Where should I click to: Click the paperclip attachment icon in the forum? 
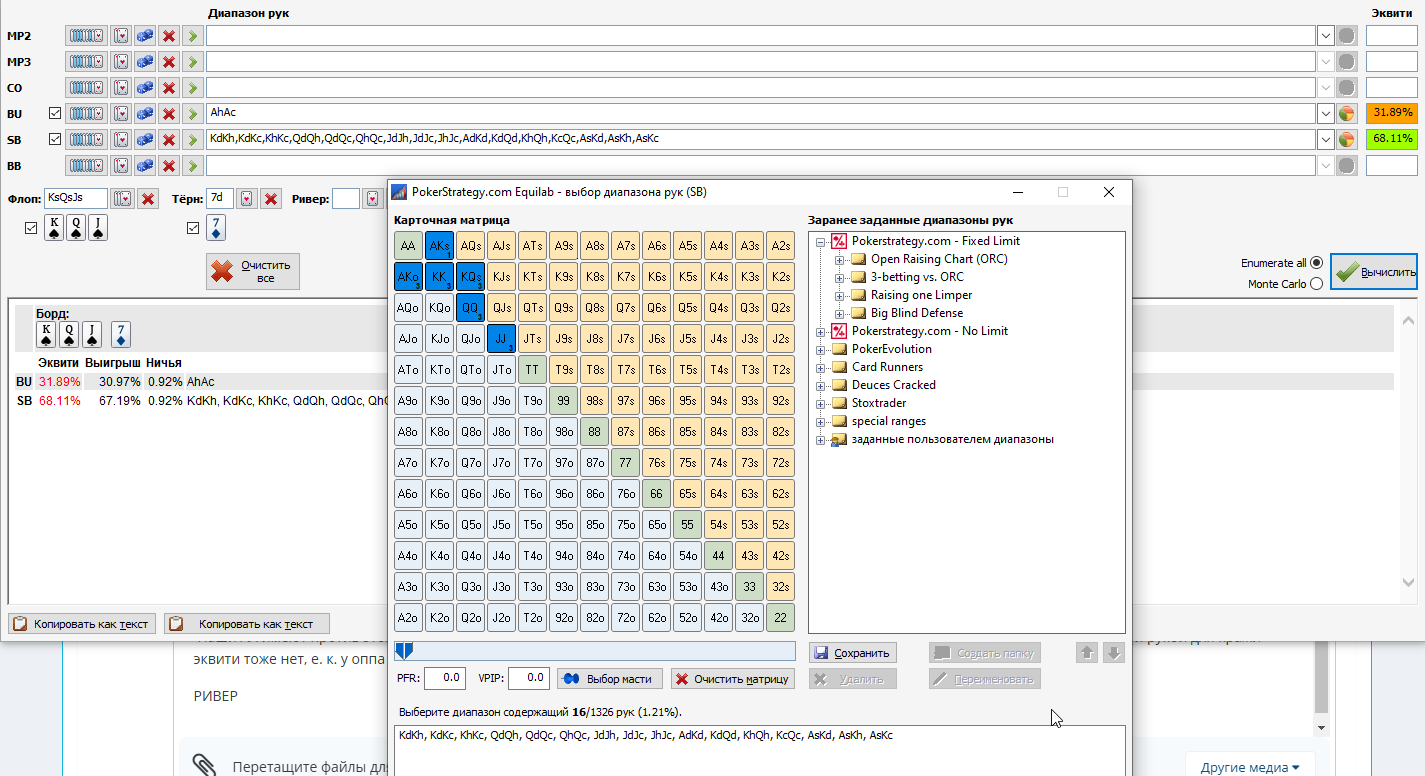point(205,765)
